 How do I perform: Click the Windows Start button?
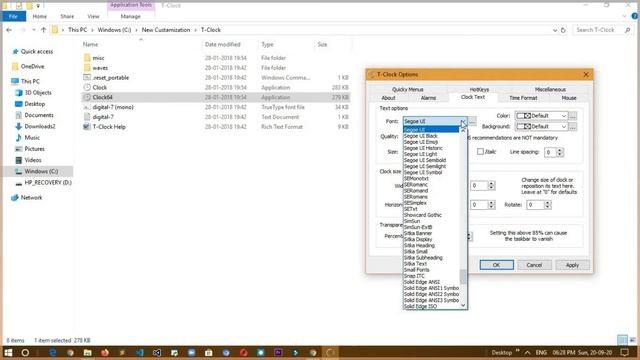click(x=8, y=352)
